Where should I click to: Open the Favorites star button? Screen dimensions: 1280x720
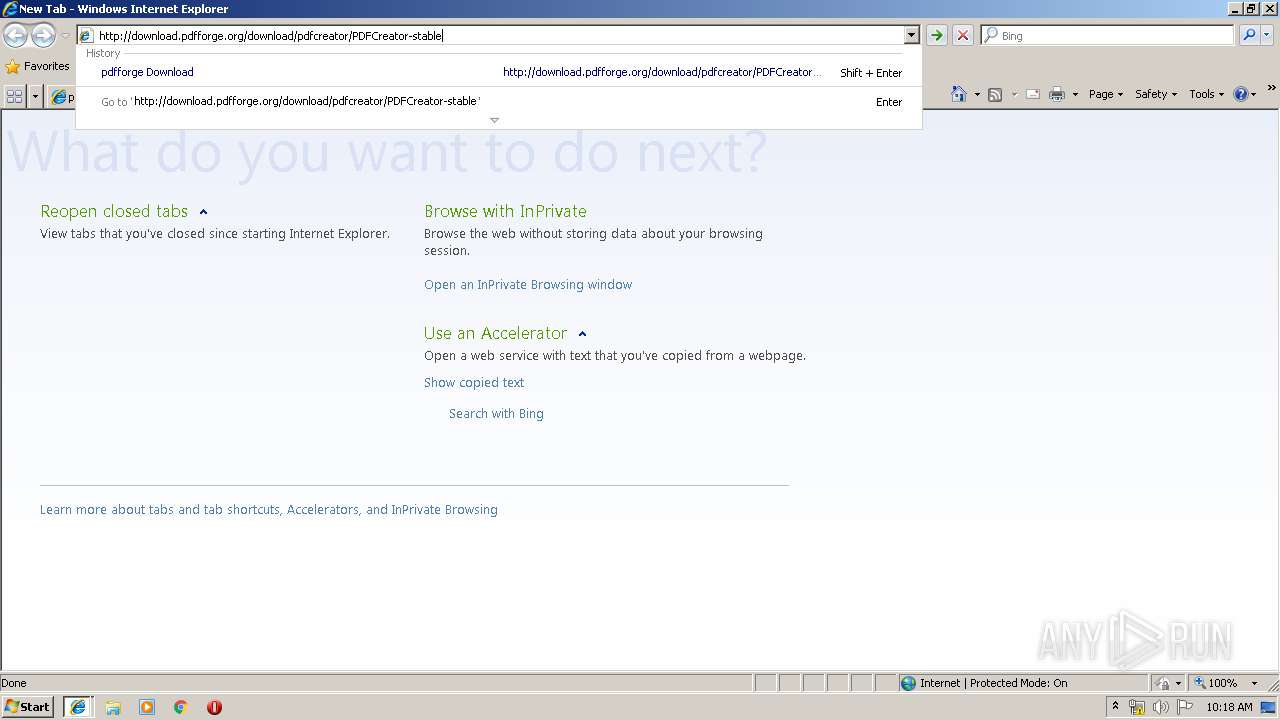point(37,66)
